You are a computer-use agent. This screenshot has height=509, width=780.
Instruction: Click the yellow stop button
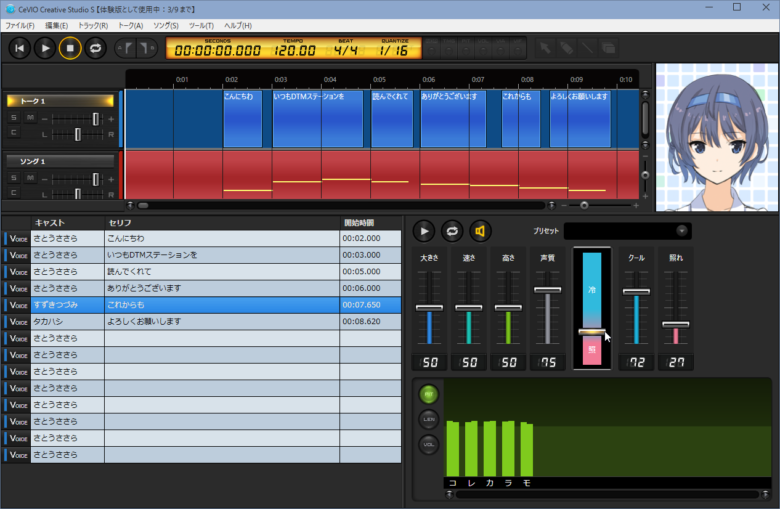point(70,47)
